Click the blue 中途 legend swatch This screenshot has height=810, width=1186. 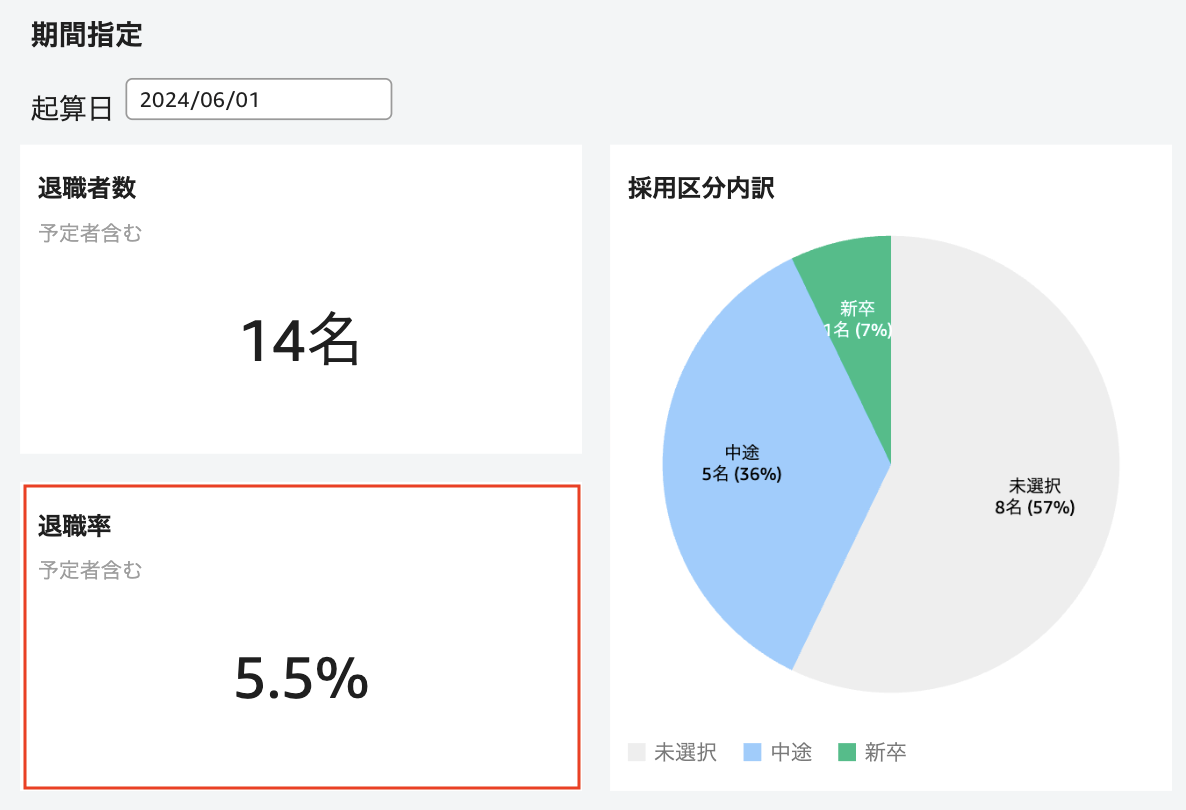(754, 752)
